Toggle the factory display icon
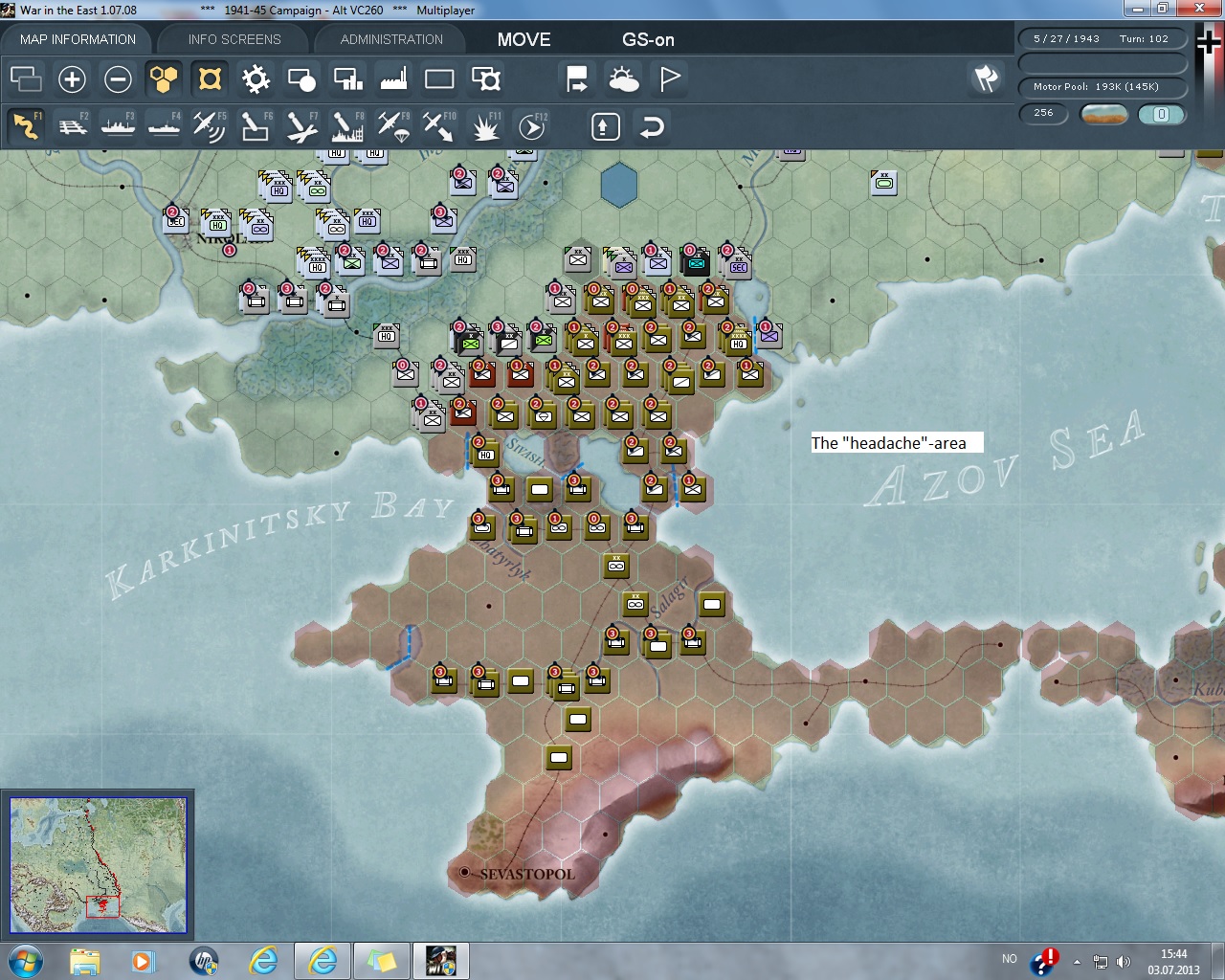This screenshot has width=1225, height=980. pos(393,78)
